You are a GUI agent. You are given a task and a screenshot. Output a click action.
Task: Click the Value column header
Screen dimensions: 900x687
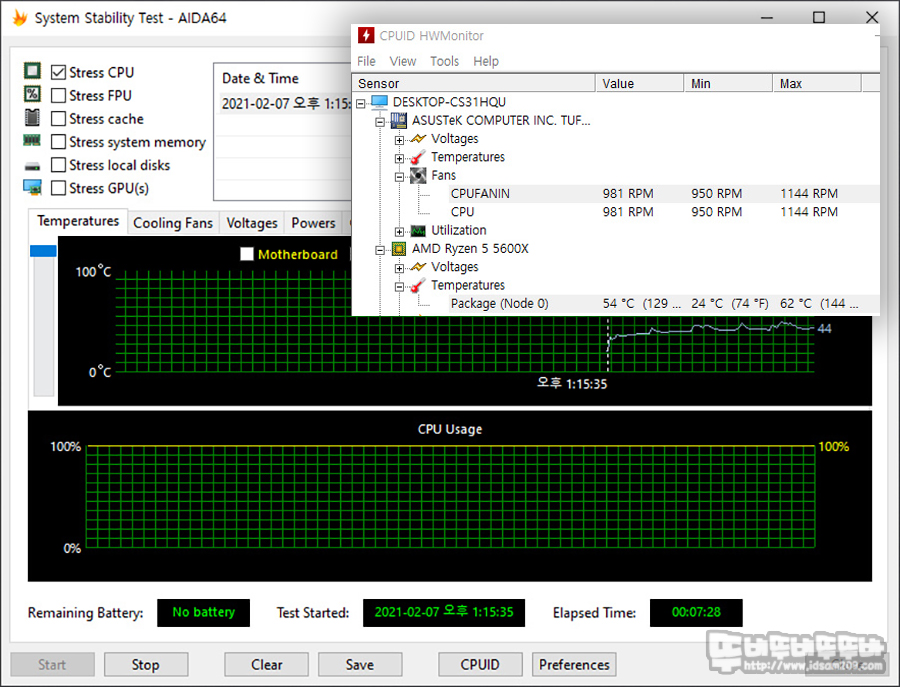[x=639, y=83]
